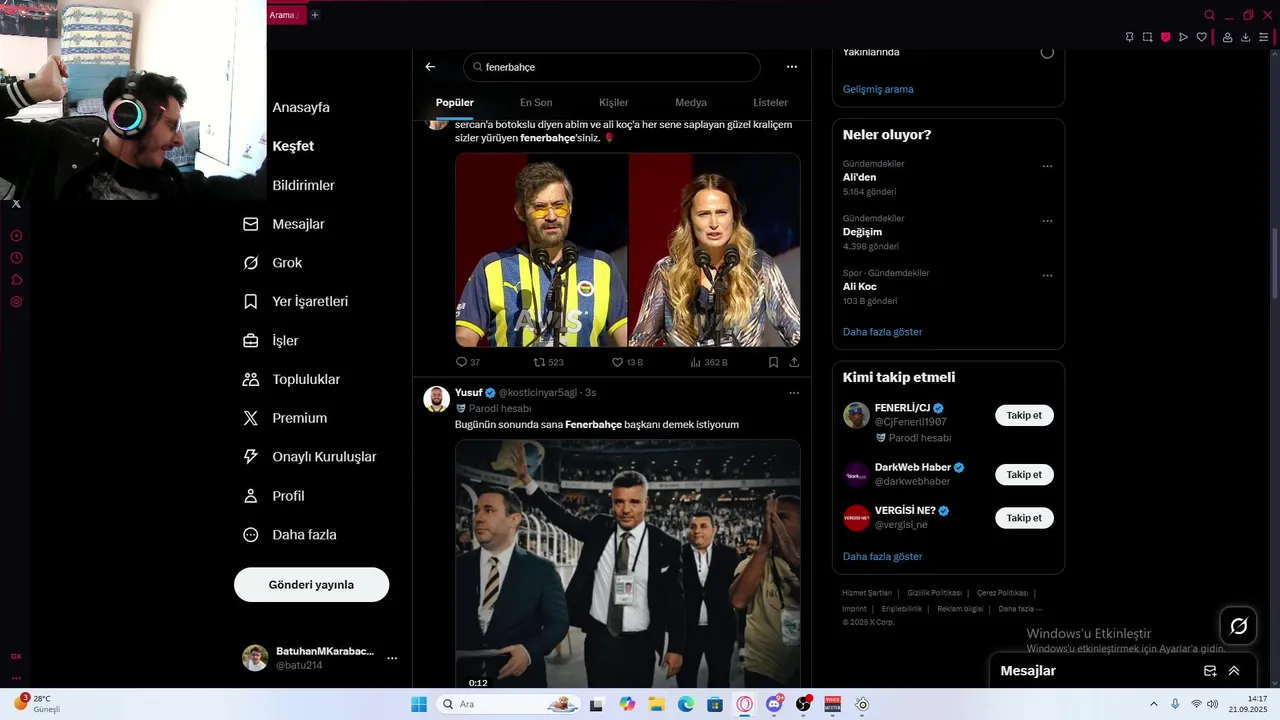Switch to the Popüler tab
The image size is (1280, 720).
pos(455,102)
